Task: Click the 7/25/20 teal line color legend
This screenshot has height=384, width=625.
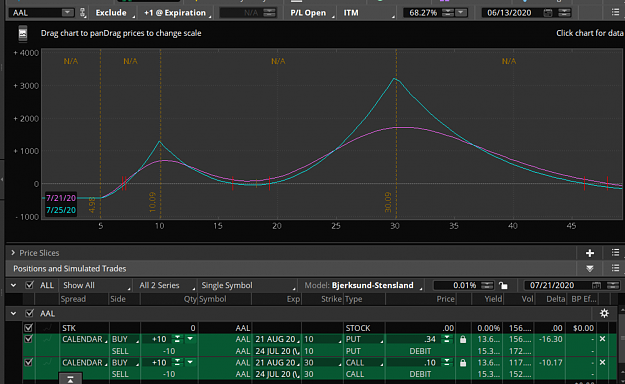Action: click(x=61, y=210)
